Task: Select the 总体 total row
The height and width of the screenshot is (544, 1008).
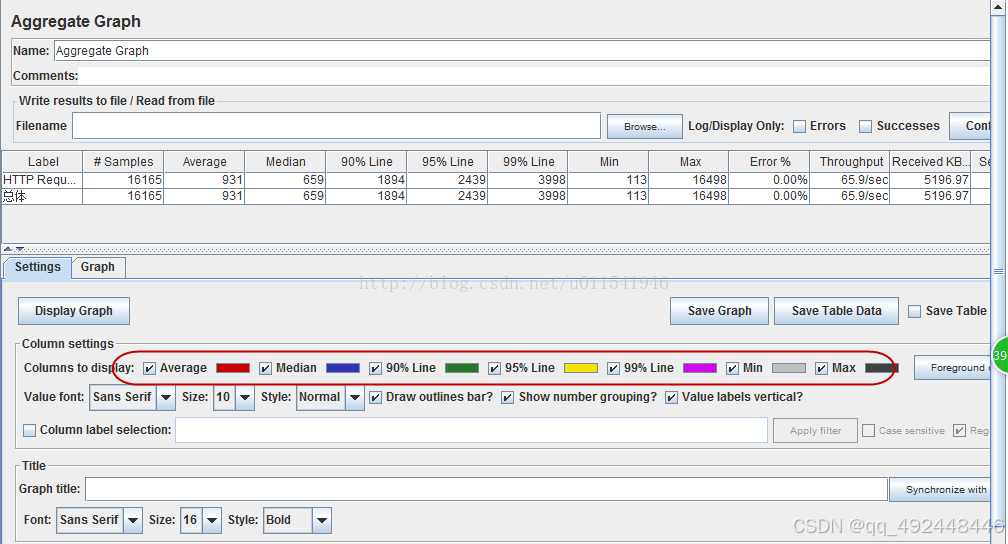Action: coord(495,196)
